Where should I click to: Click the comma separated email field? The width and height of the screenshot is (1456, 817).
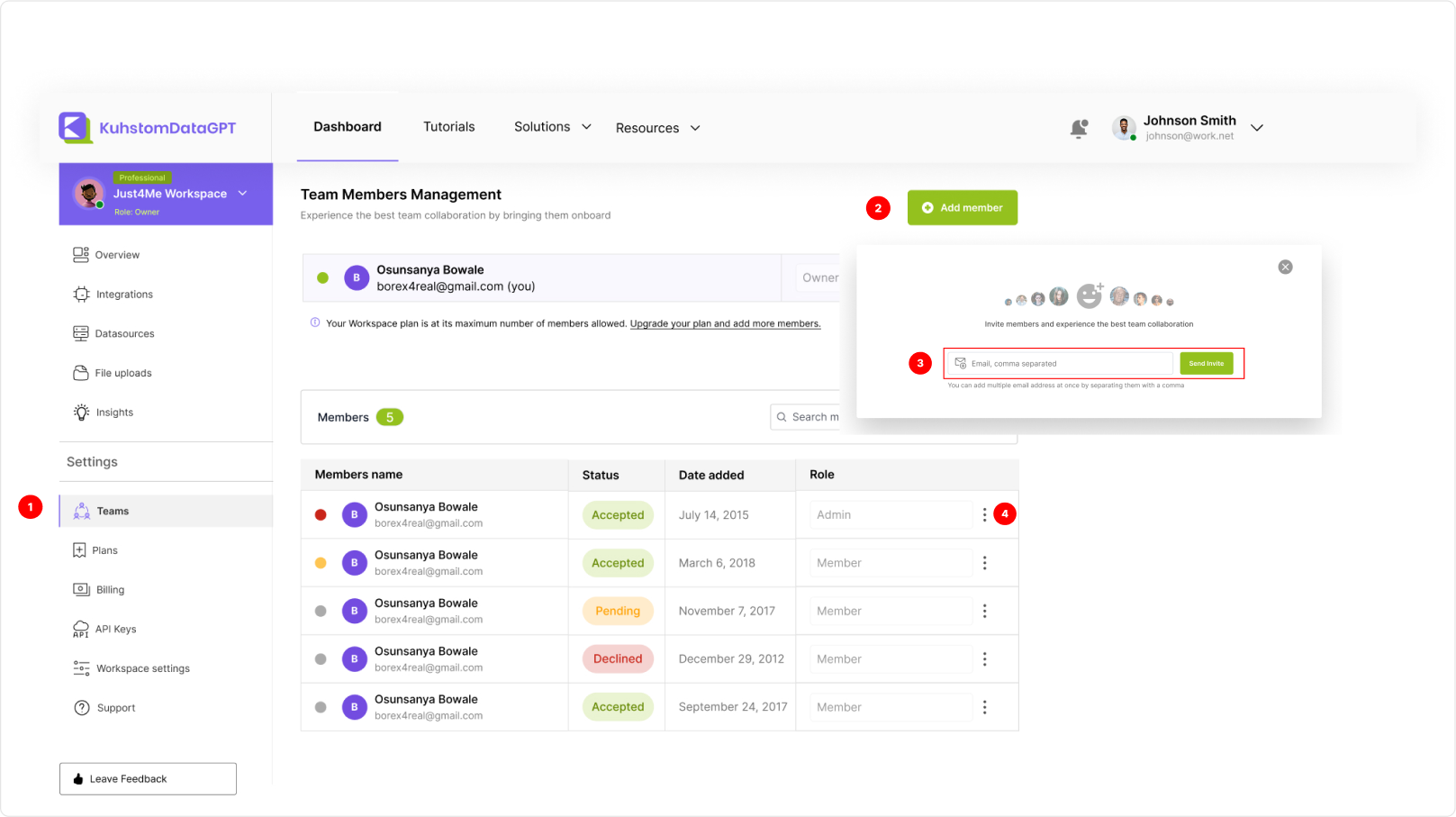click(x=1063, y=364)
